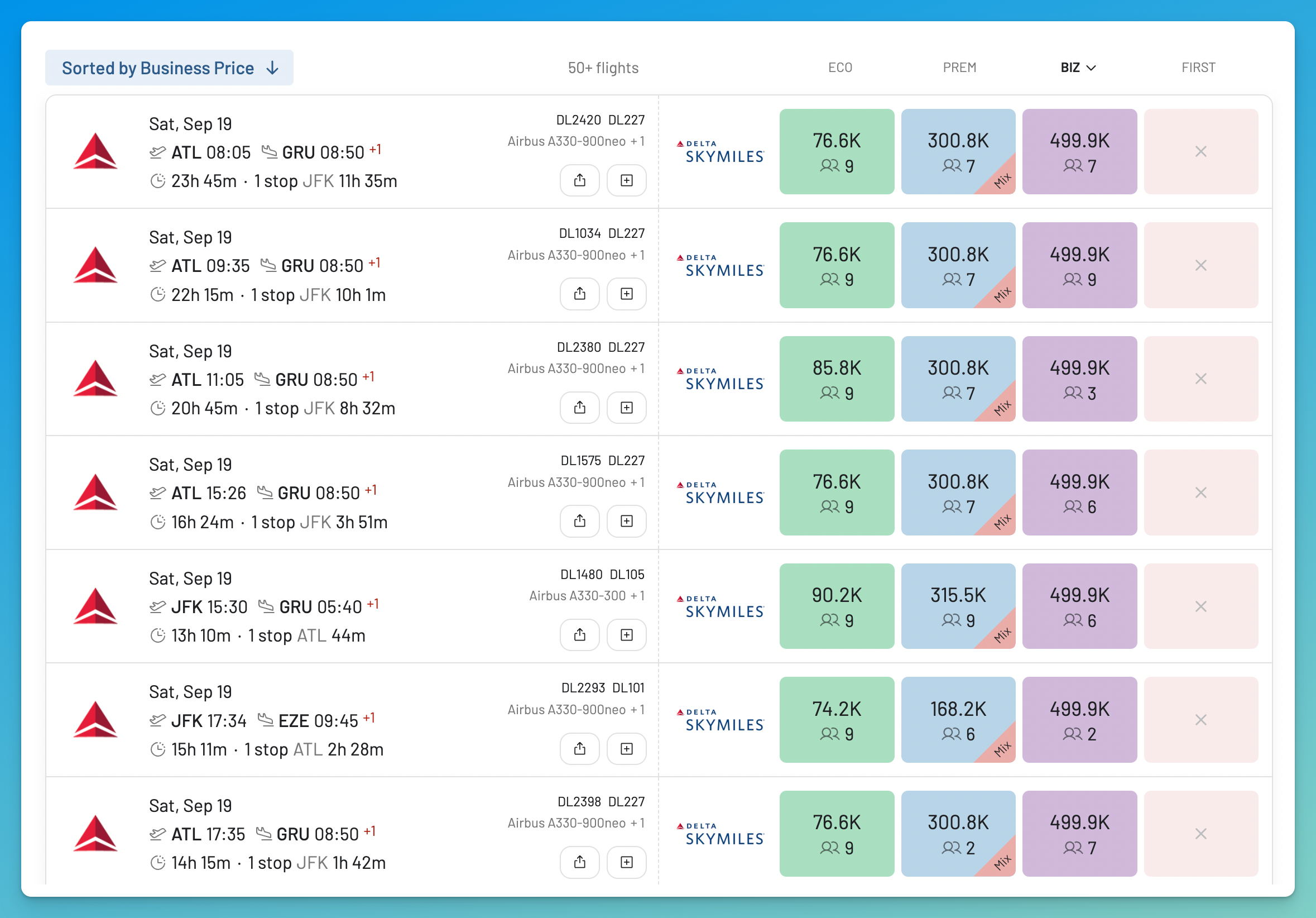Screen dimensions: 1316x918
Task: Select 499.9K business fare with 7 seats, DL2420
Action: pyautogui.click(x=1079, y=151)
